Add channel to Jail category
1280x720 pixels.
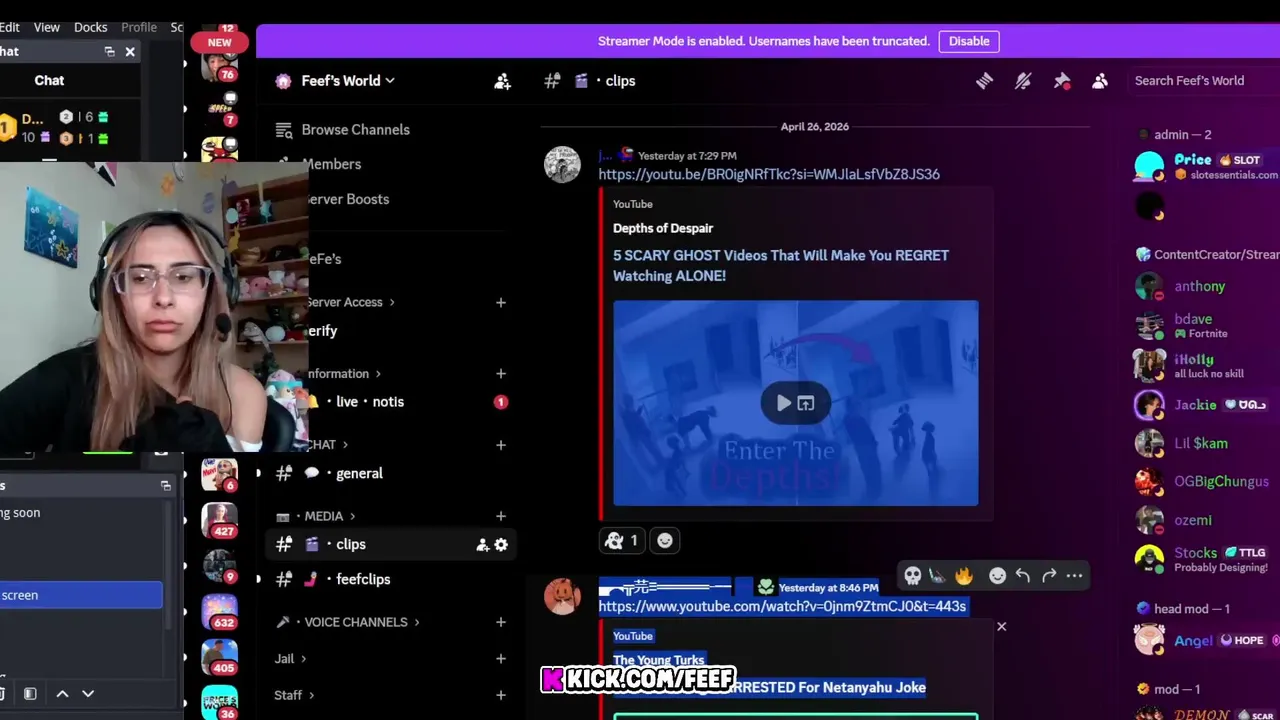501,659
